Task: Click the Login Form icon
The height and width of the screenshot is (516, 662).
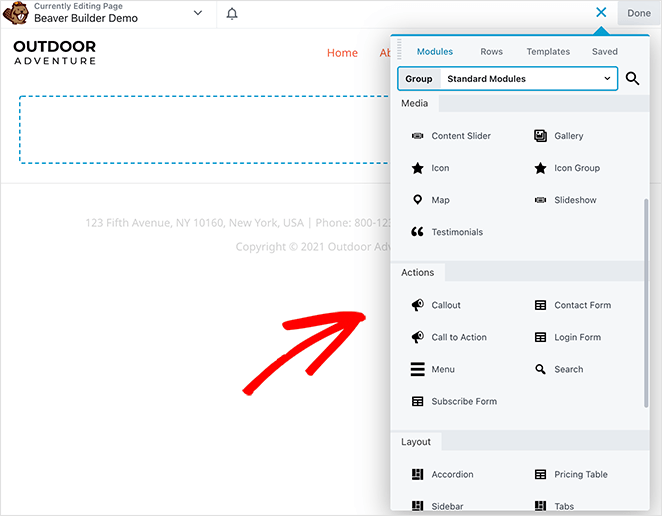Action: (540, 337)
